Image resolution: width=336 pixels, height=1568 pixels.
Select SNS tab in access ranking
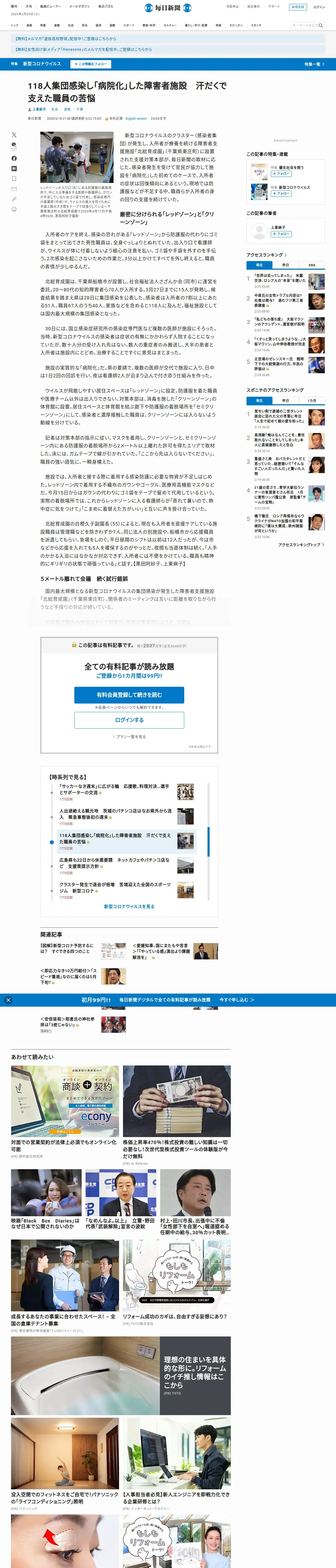[x=312, y=266]
